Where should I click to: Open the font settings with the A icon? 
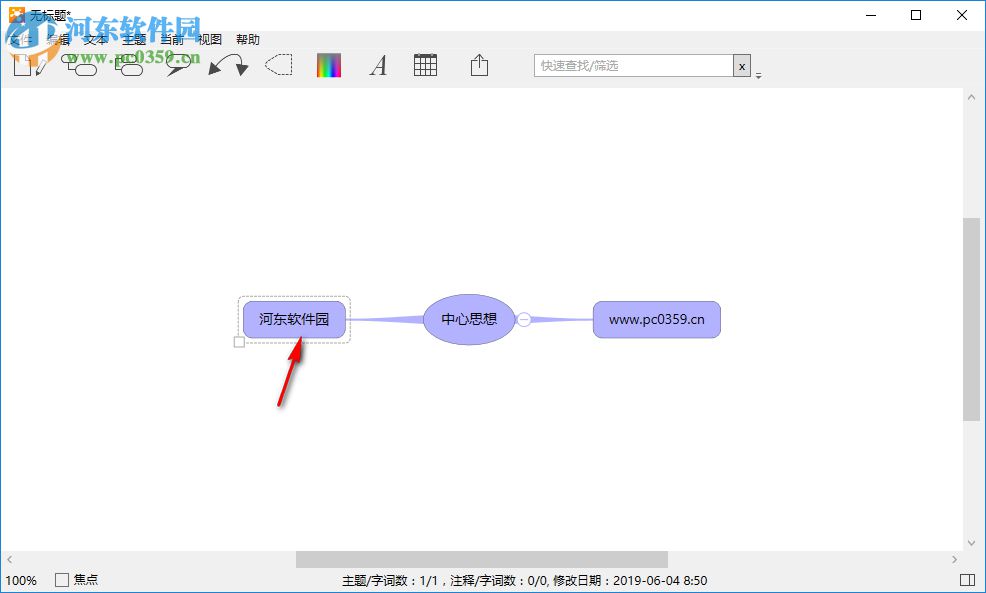(378, 64)
